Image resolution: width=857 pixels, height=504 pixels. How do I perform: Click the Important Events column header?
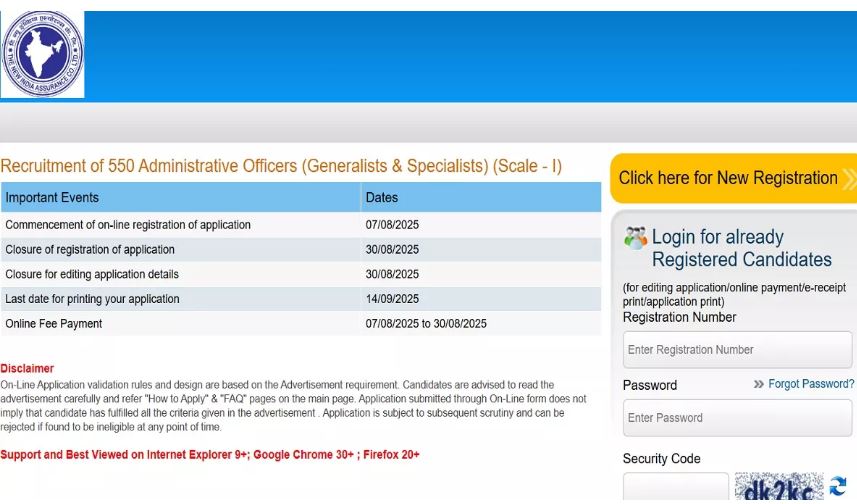(181, 197)
